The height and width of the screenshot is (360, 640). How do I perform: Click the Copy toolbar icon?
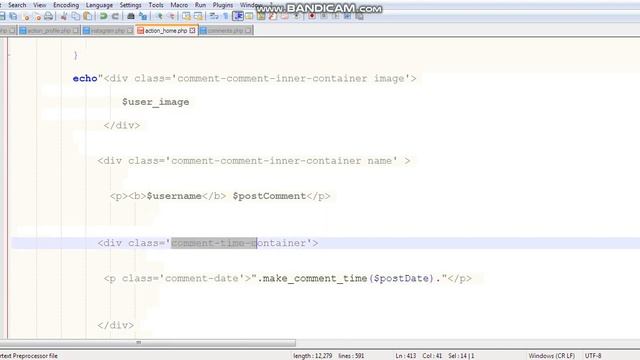[76, 16]
